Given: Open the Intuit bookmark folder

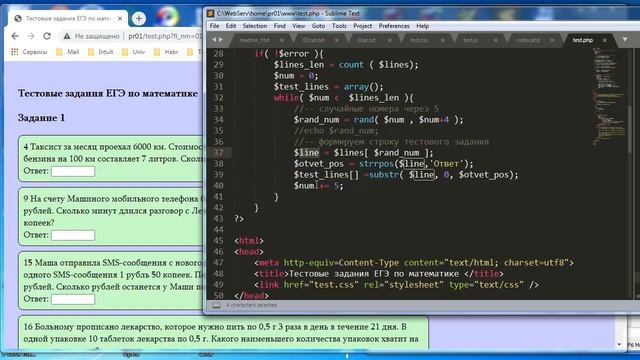Looking at the screenshot, I should click(100, 52).
